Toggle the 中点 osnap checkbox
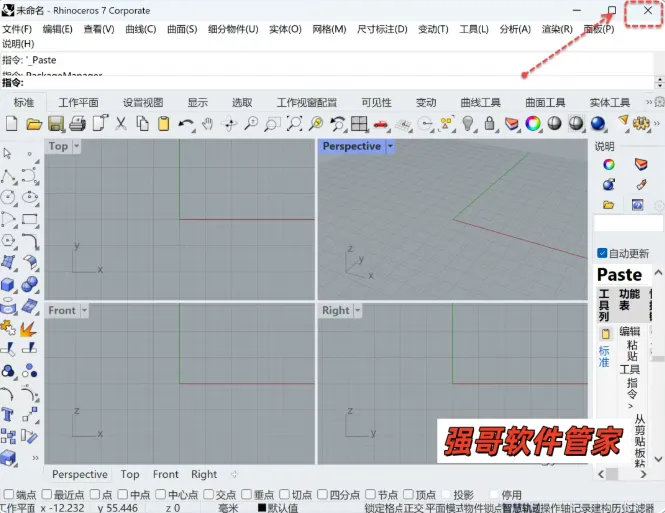 click(x=122, y=494)
